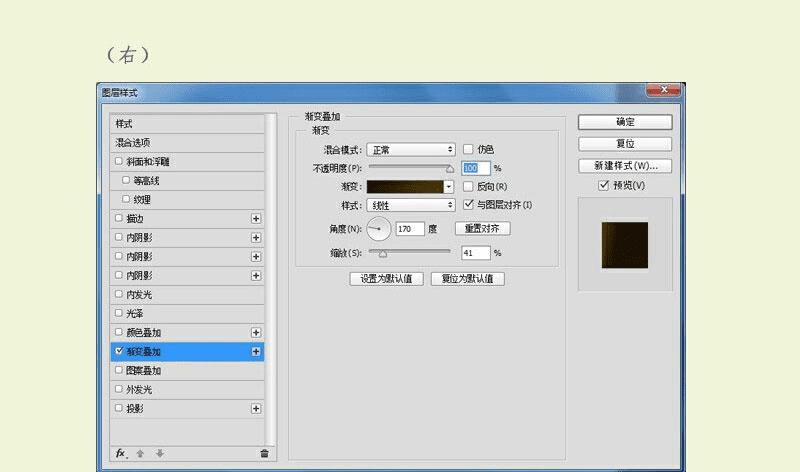Click the angle dial control
This screenshot has height=472, width=800.
coord(379,229)
